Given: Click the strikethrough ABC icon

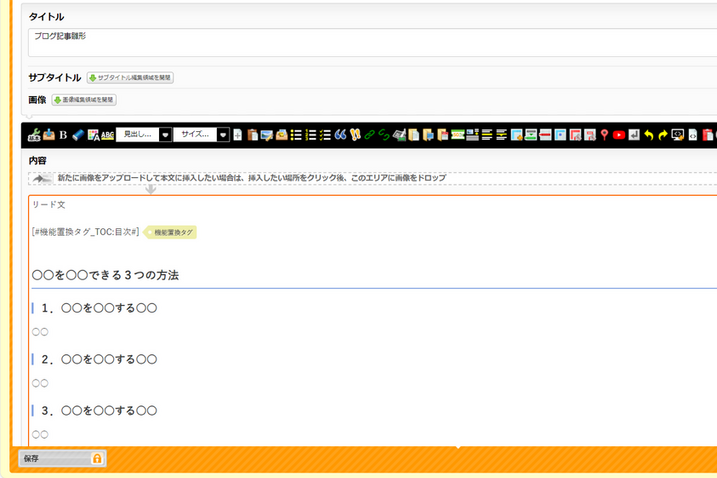Looking at the screenshot, I should (x=107, y=134).
